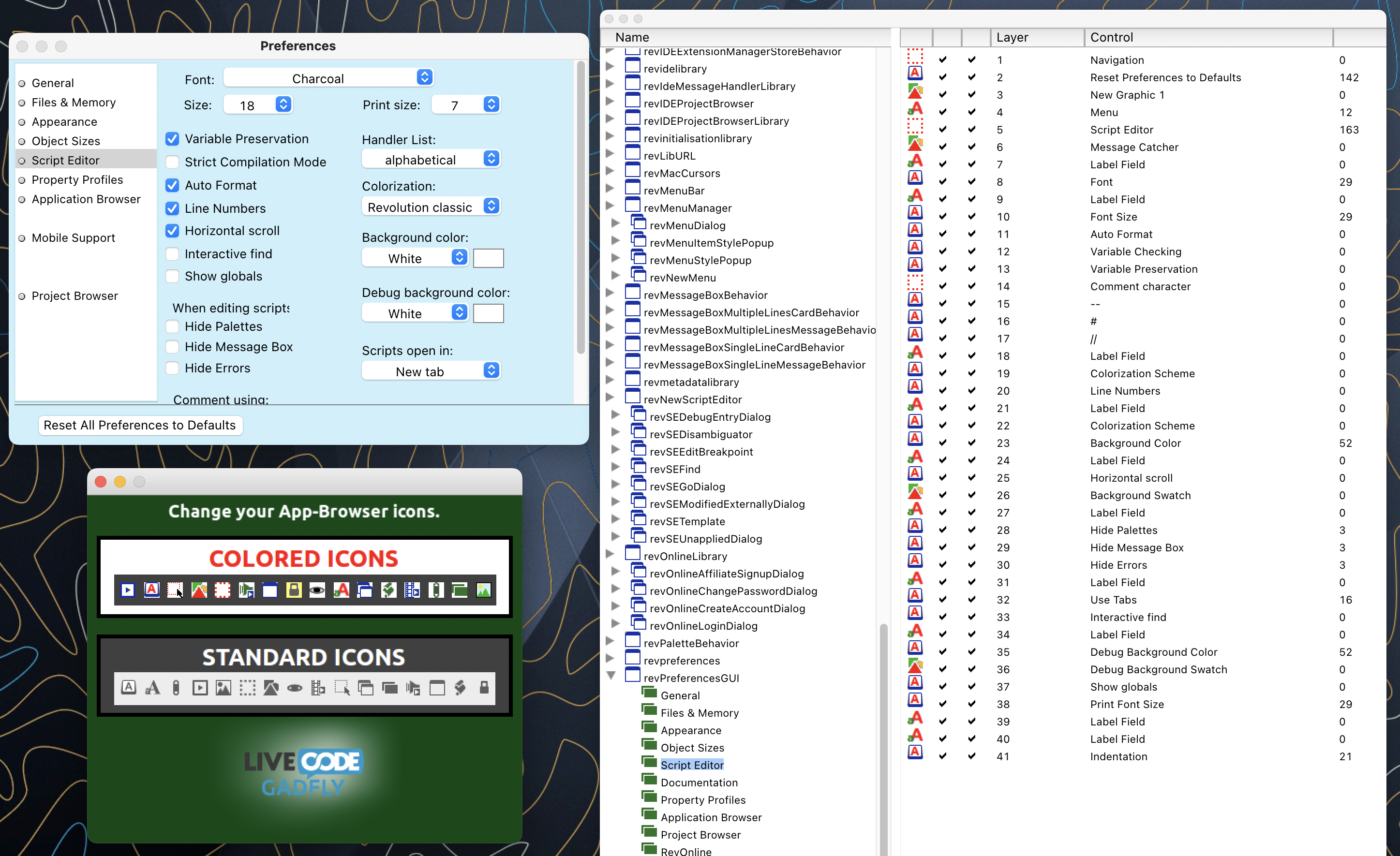The height and width of the screenshot is (856, 1400).
Task: Click the gray pointer selection icon in standard icons
Action: click(342, 688)
